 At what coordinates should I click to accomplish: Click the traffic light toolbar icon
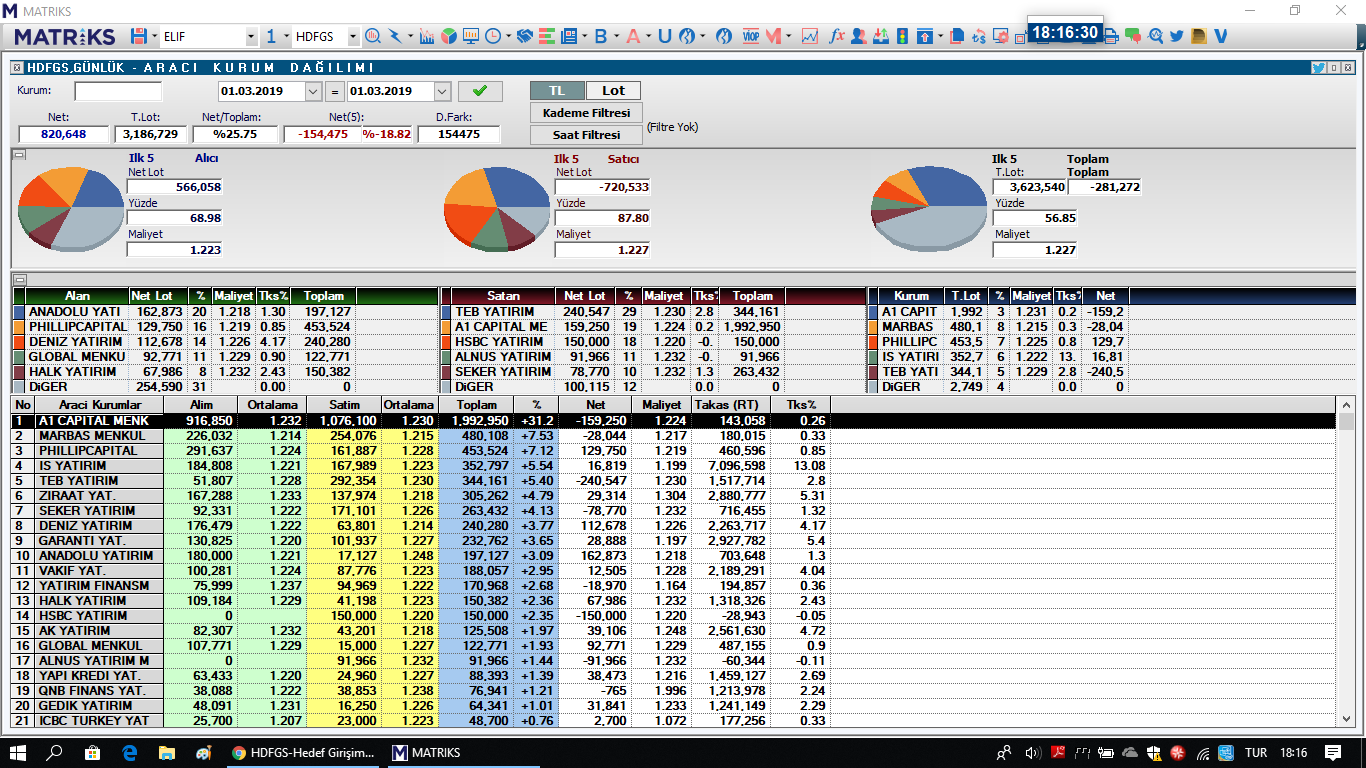(902, 37)
